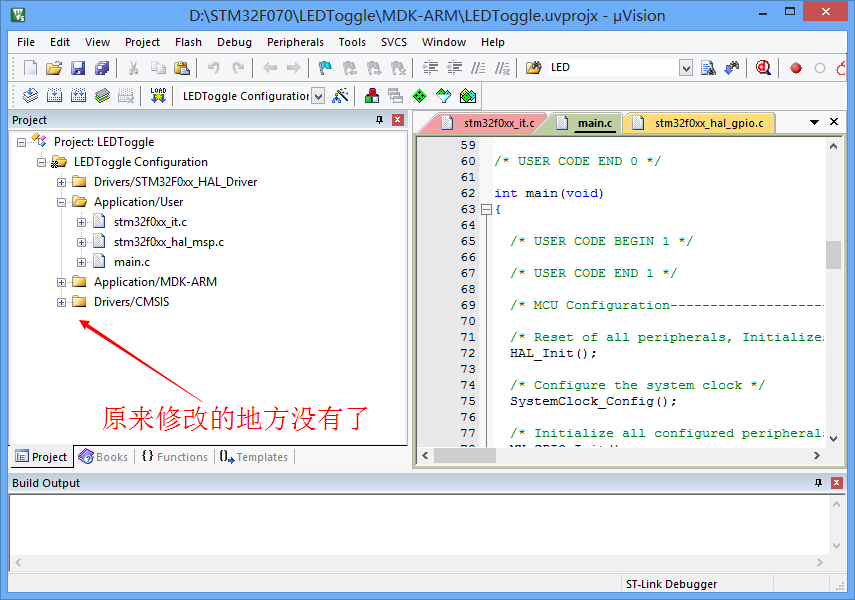Image resolution: width=855 pixels, height=600 pixels.
Task: Close the Build Output panel
Action: click(836, 483)
